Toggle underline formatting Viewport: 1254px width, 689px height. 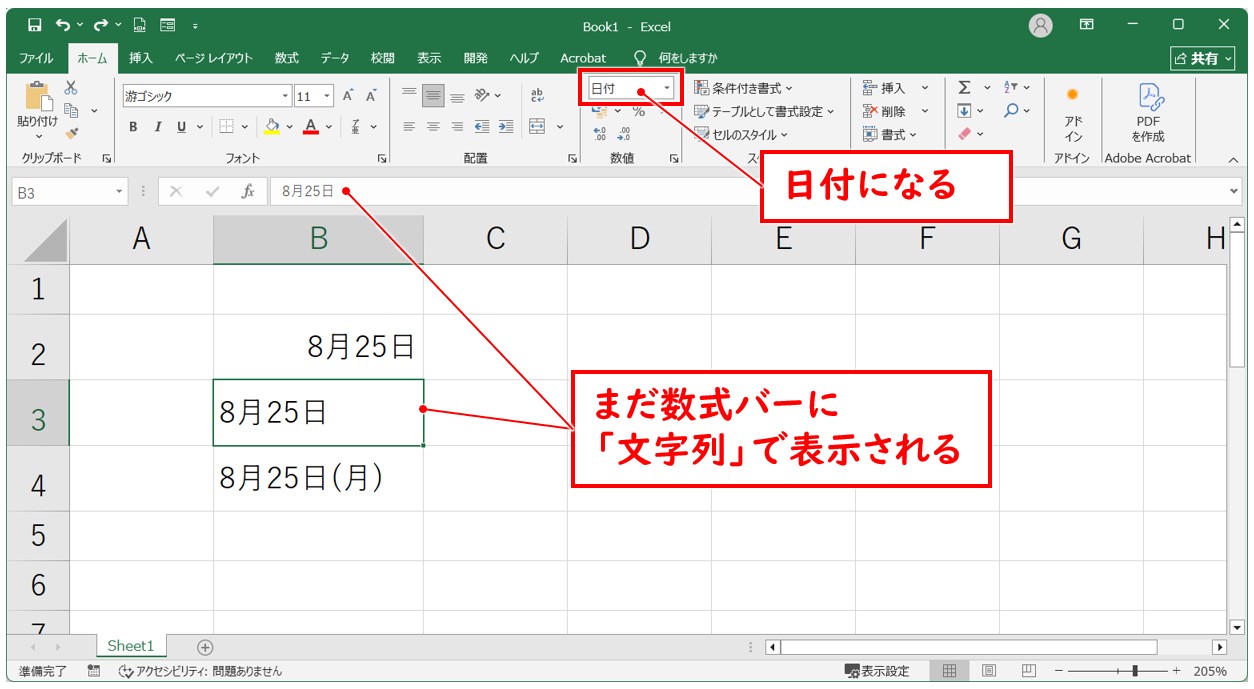click(x=181, y=127)
